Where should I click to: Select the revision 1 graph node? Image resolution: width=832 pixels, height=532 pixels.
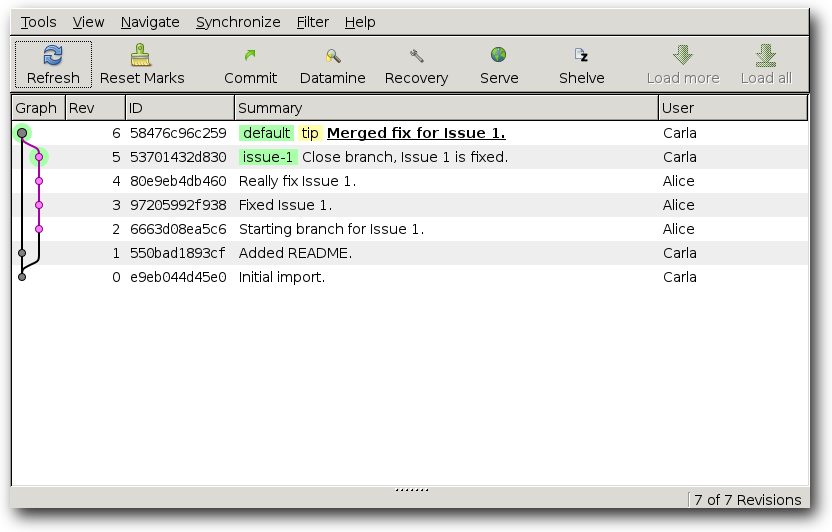[x=22, y=253]
